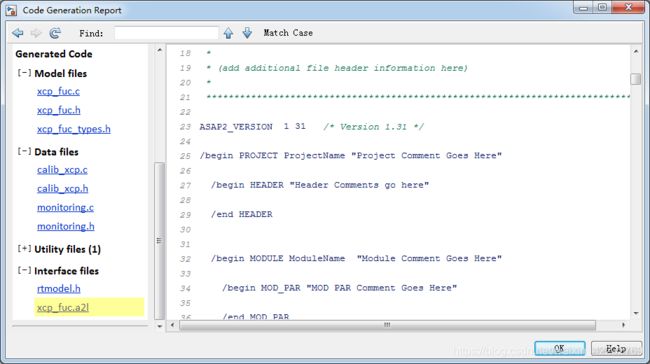The image size is (650, 364).
Task: Click the OK button
Action: [560, 348]
